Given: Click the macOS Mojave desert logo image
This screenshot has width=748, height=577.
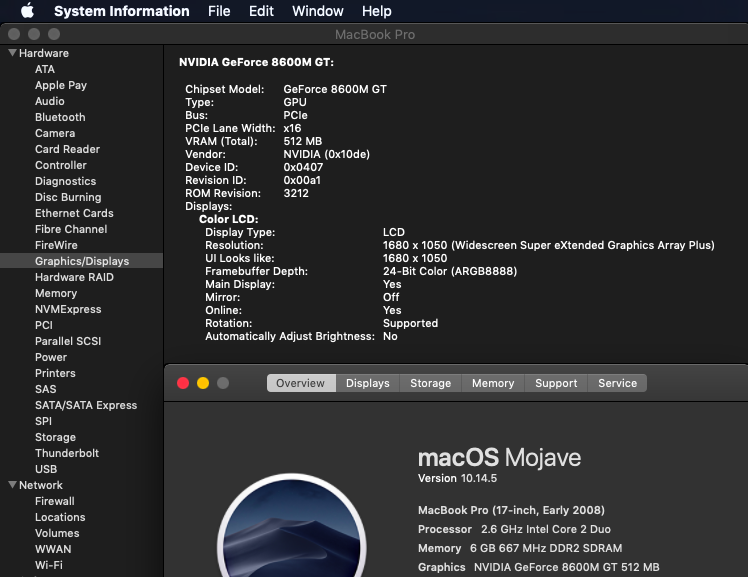Looking at the screenshot, I should tap(292, 525).
